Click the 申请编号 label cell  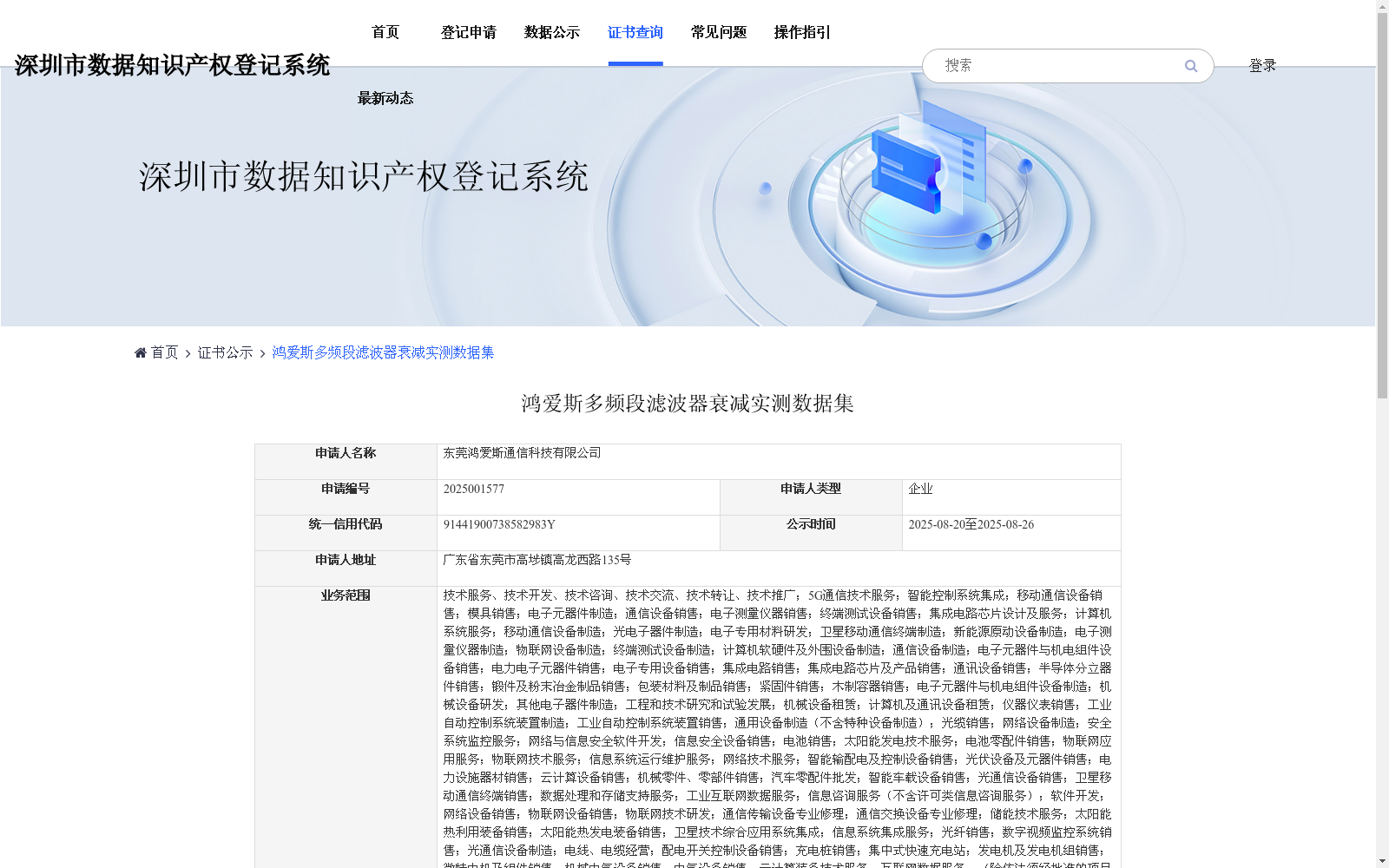pos(346,497)
